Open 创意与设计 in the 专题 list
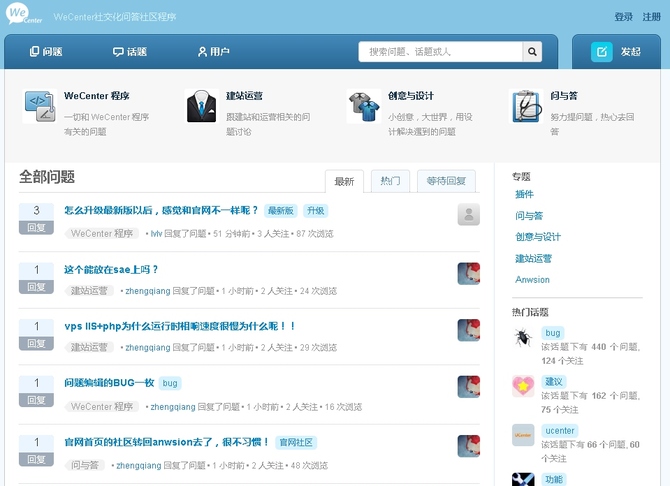Image resolution: width=670 pixels, height=486 pixels. 538,237
